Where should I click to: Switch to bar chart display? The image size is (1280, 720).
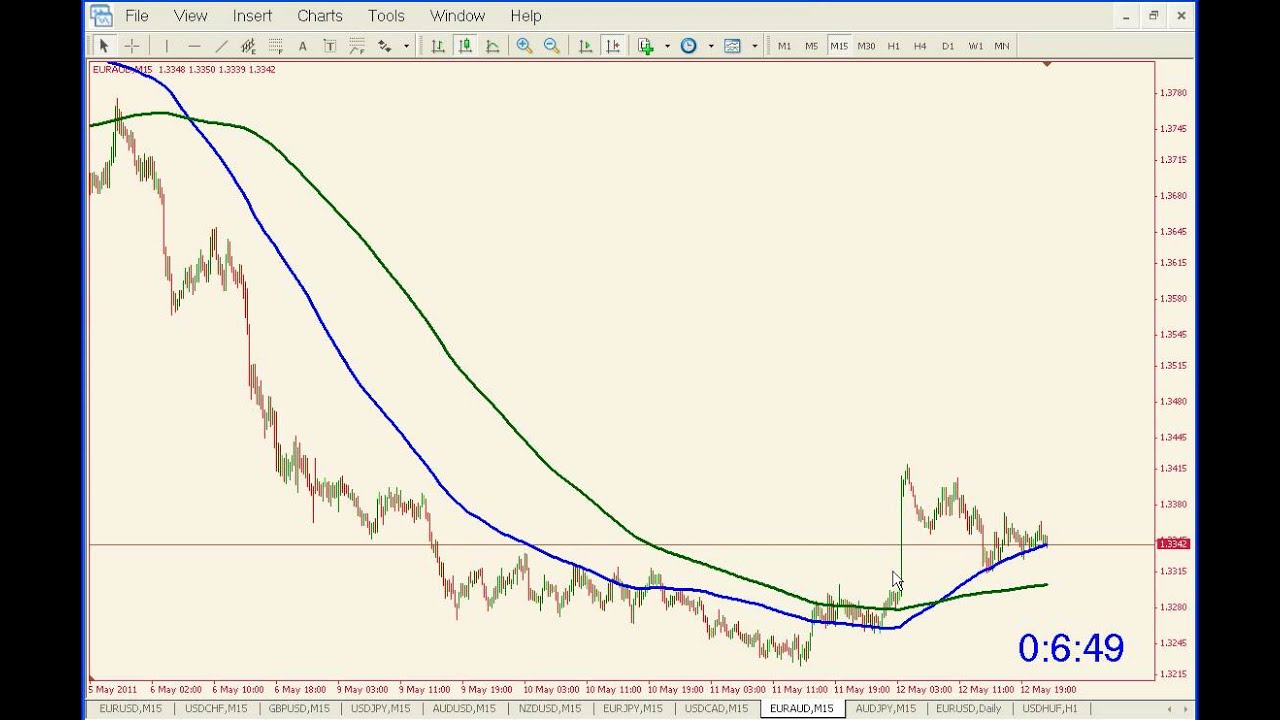(437, 46)
